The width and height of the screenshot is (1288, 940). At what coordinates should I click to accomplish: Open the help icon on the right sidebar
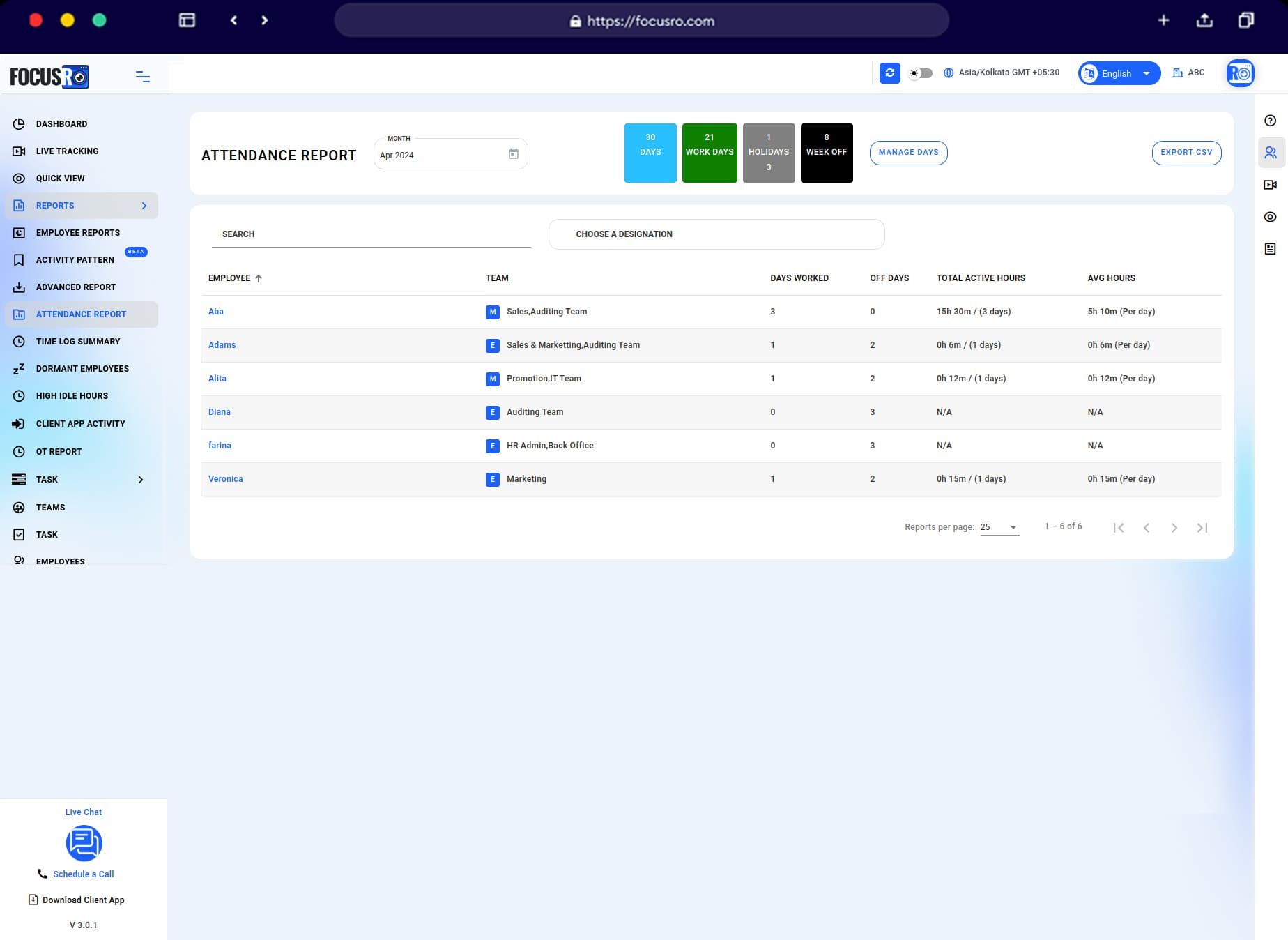point(1270,120)
